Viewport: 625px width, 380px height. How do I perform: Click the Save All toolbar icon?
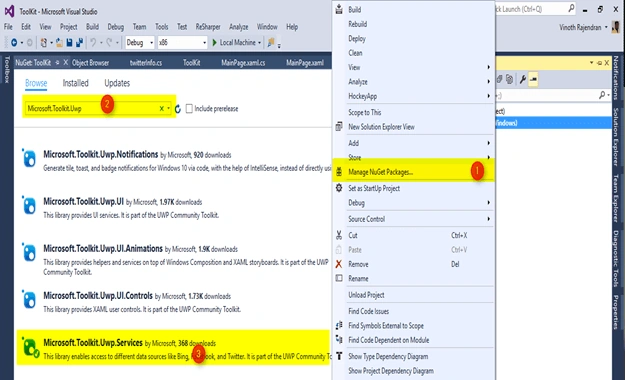coord(79,42)
